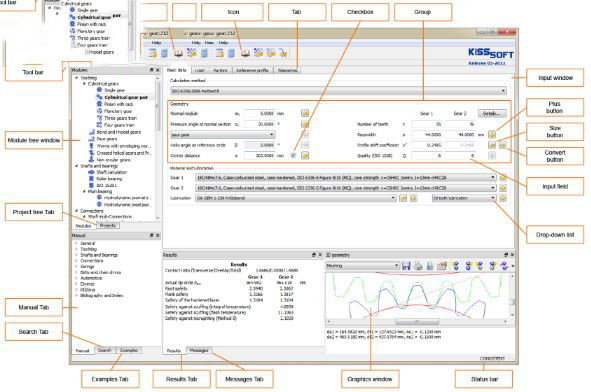Open the Gear 1 material dropdown
The width and height of the screenshot is (591, 392).
click(345, 177)
